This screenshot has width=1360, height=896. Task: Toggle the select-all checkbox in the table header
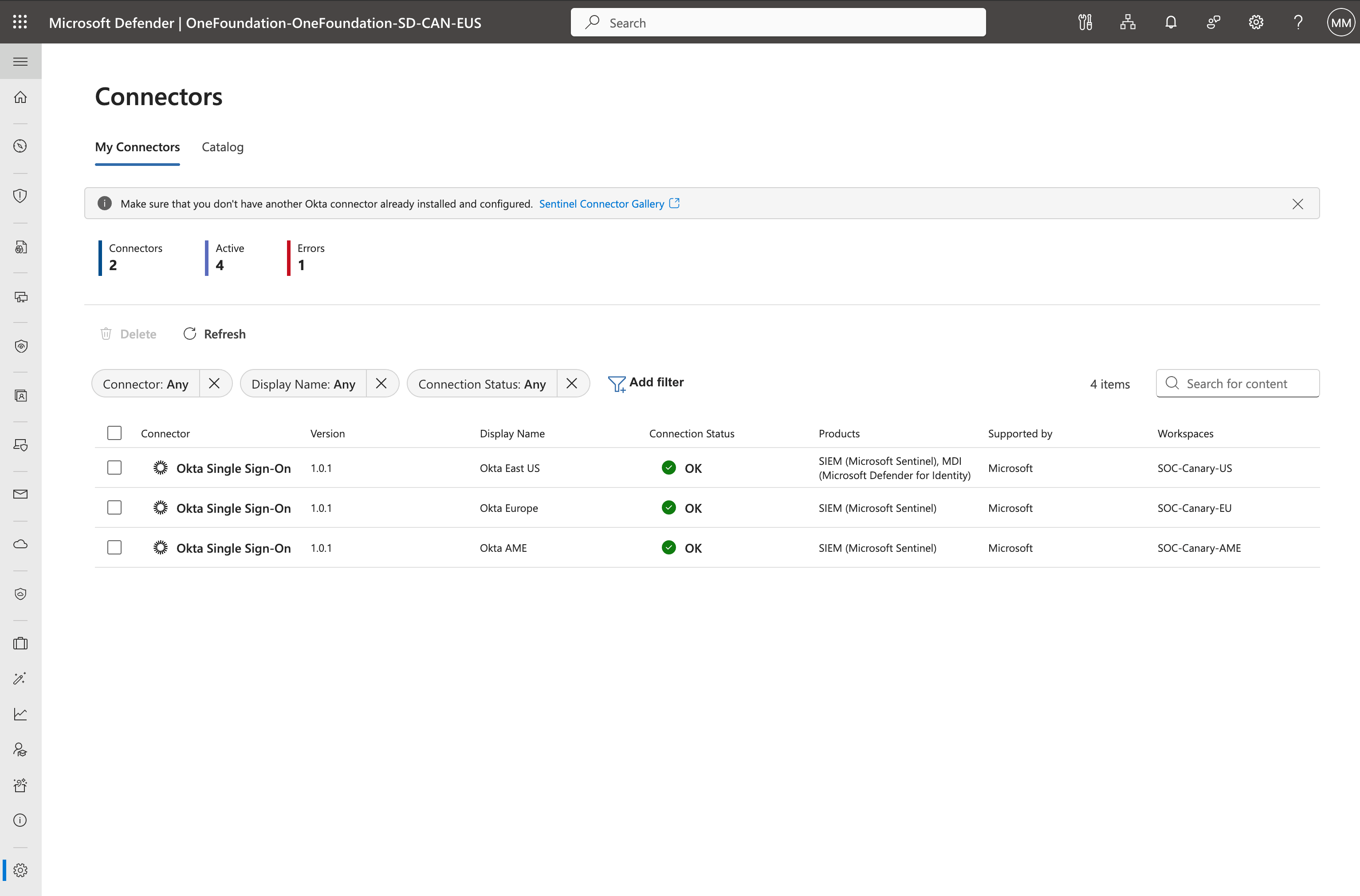point(114,433)
